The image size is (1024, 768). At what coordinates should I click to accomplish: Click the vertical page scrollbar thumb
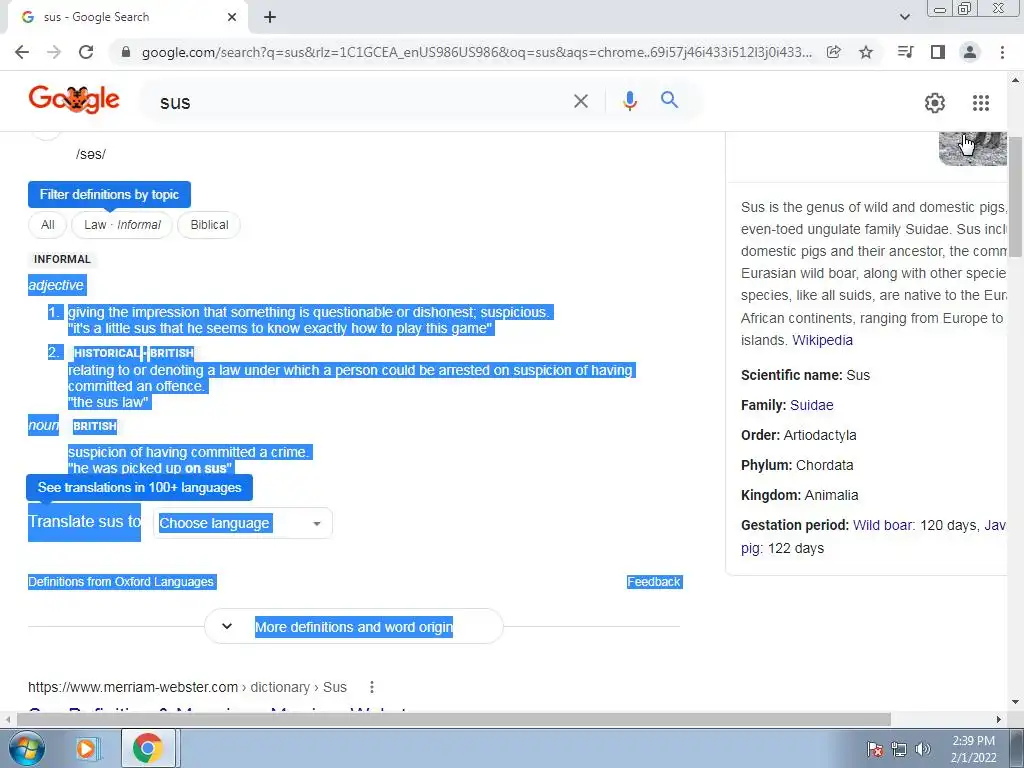tap(1015, 197)
